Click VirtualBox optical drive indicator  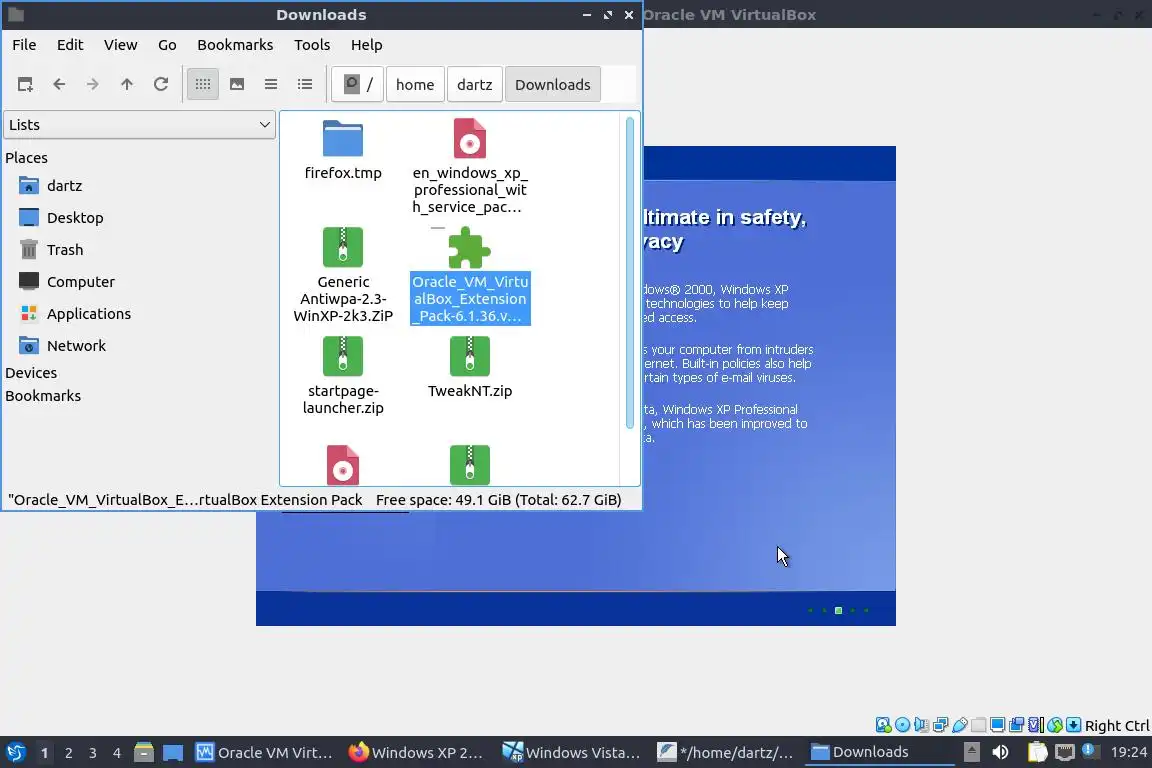(902, 725)
